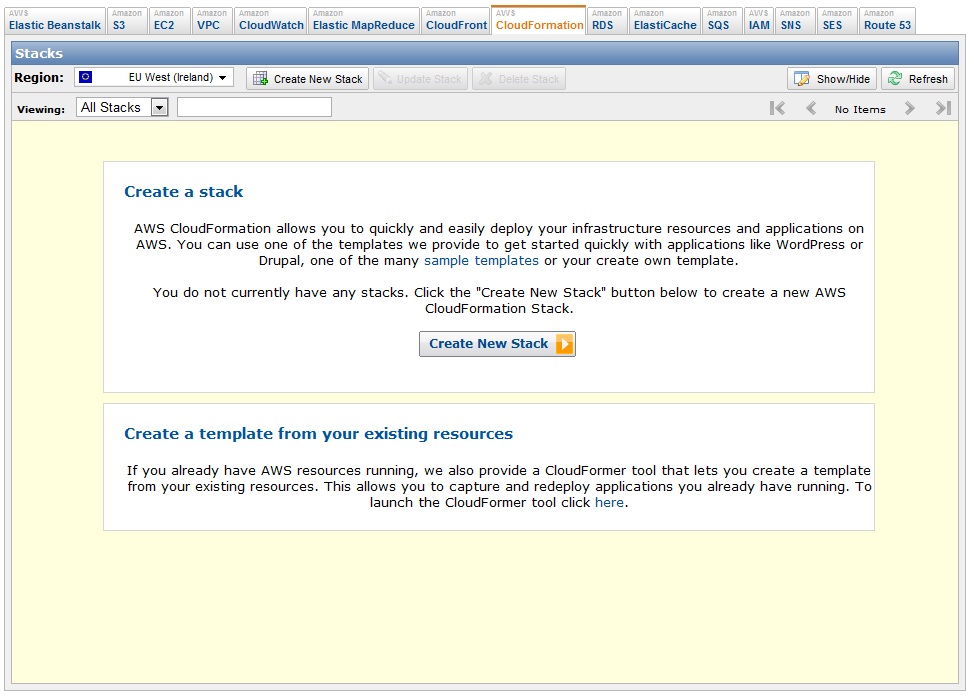The width and height of the screenshot is (968, 695).
Task: Click the here link to launch CloudFormer
Action: pos(609,502)
